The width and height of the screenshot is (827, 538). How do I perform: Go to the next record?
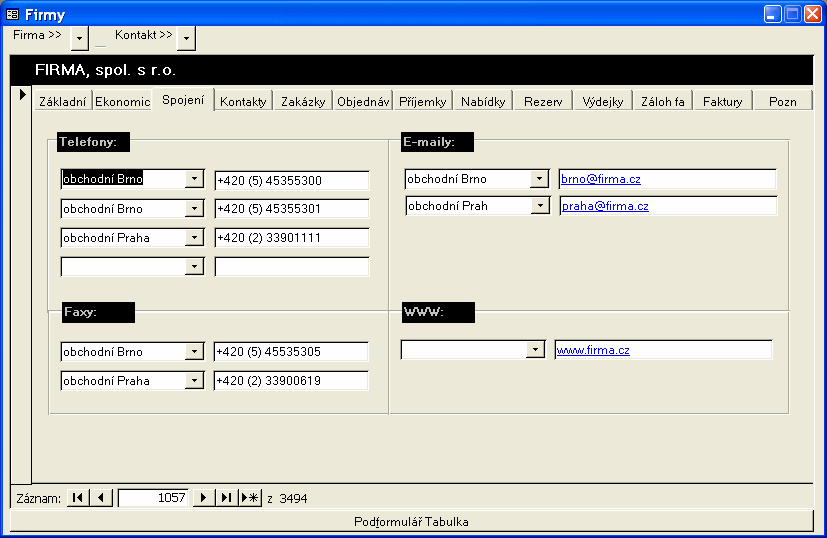pos(204,498)
